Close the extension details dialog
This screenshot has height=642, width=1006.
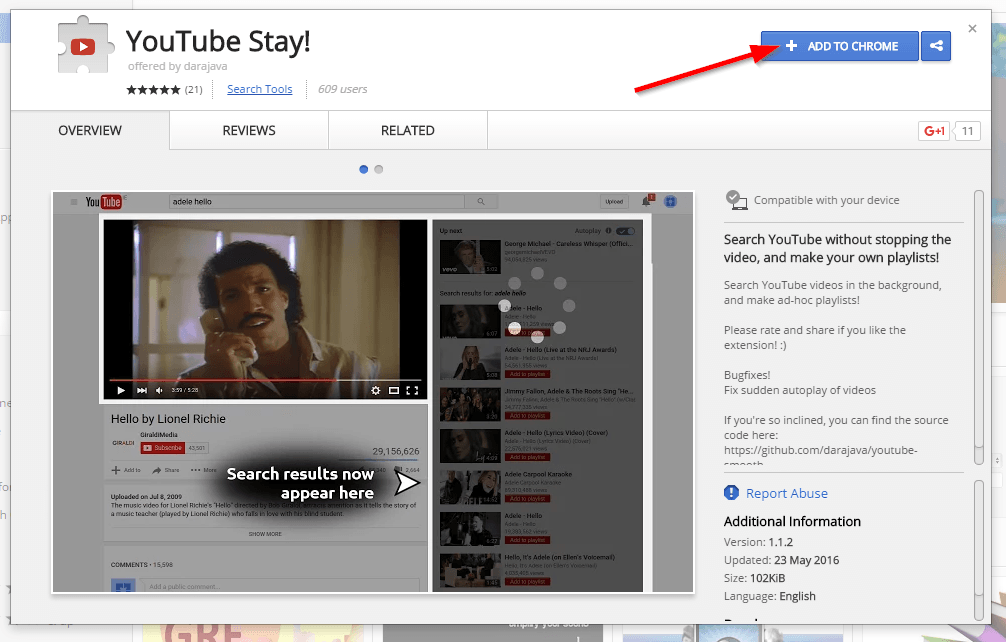coord(973,28)
